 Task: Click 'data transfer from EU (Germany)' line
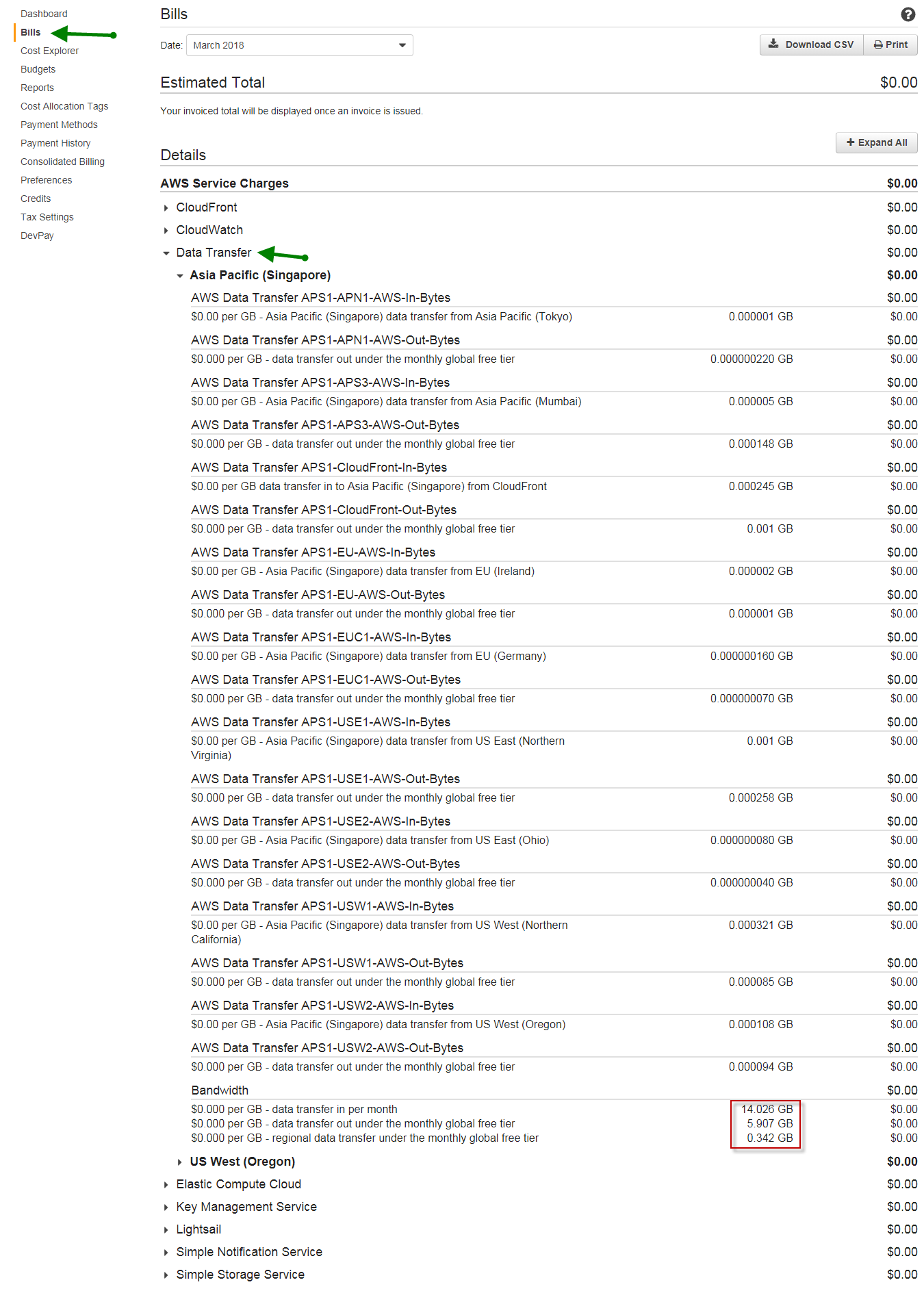tap(368, 656)
